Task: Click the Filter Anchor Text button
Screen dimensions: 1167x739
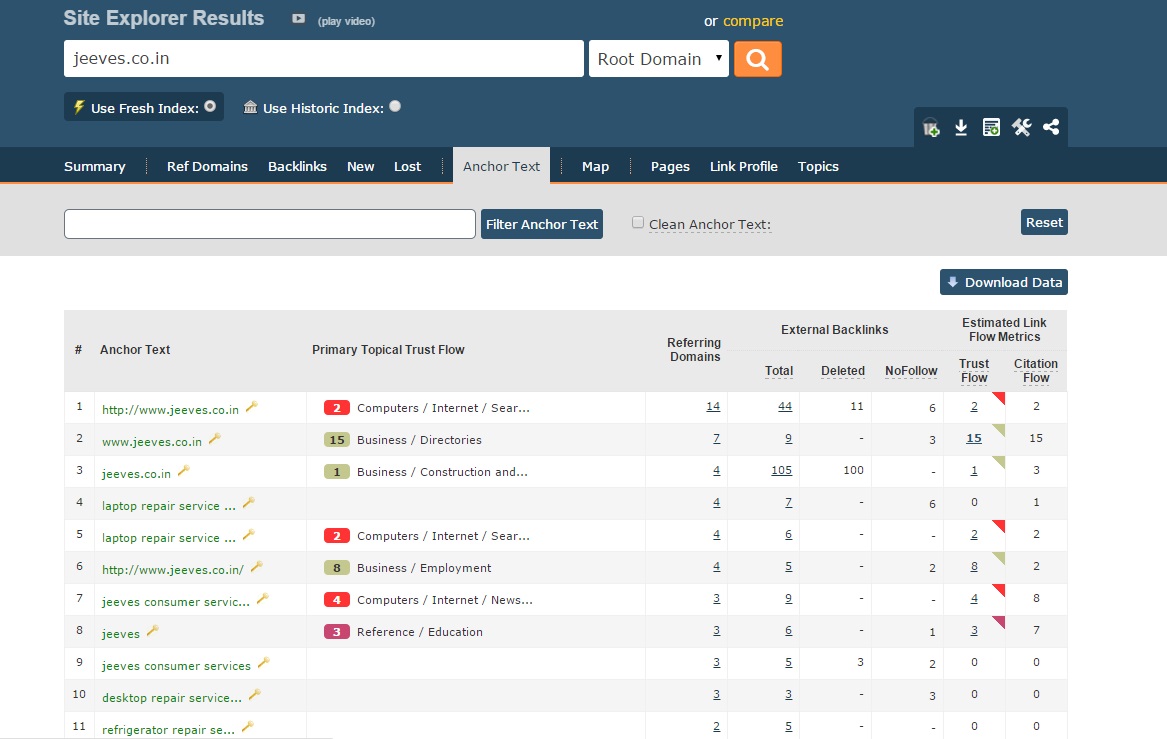Action: 542,224
